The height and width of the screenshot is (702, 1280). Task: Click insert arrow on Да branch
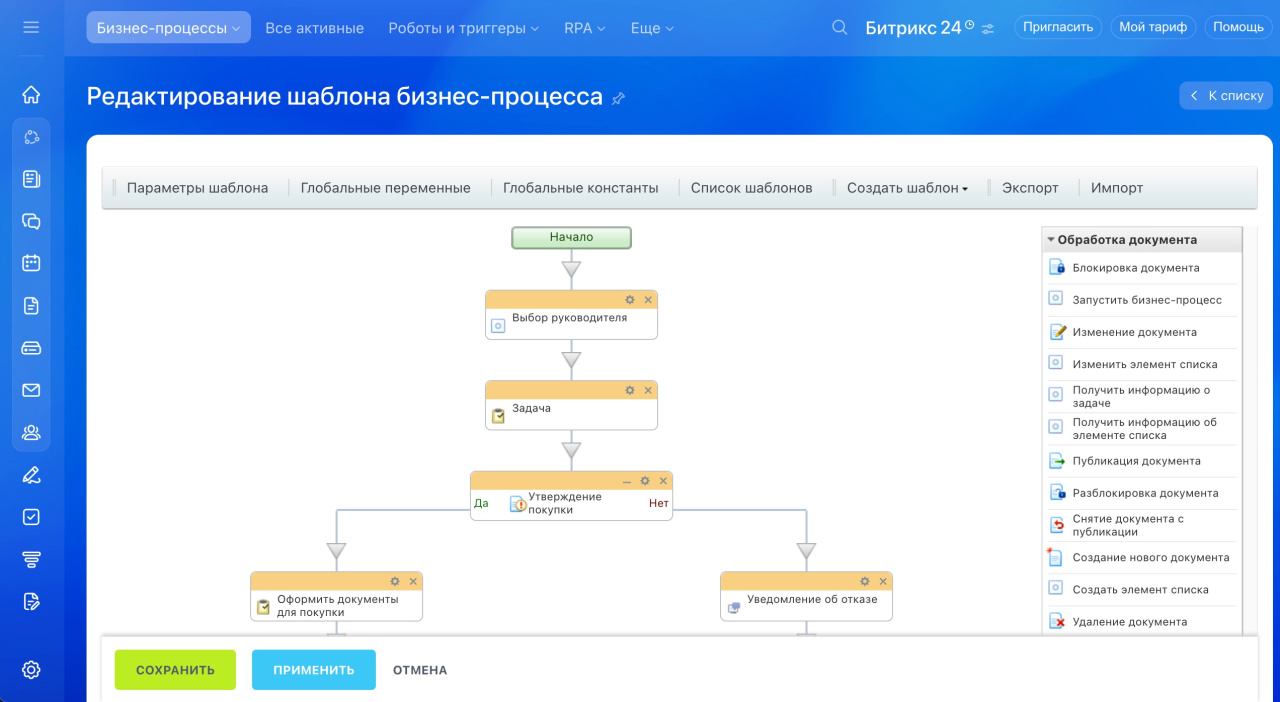tap(336, 550)
